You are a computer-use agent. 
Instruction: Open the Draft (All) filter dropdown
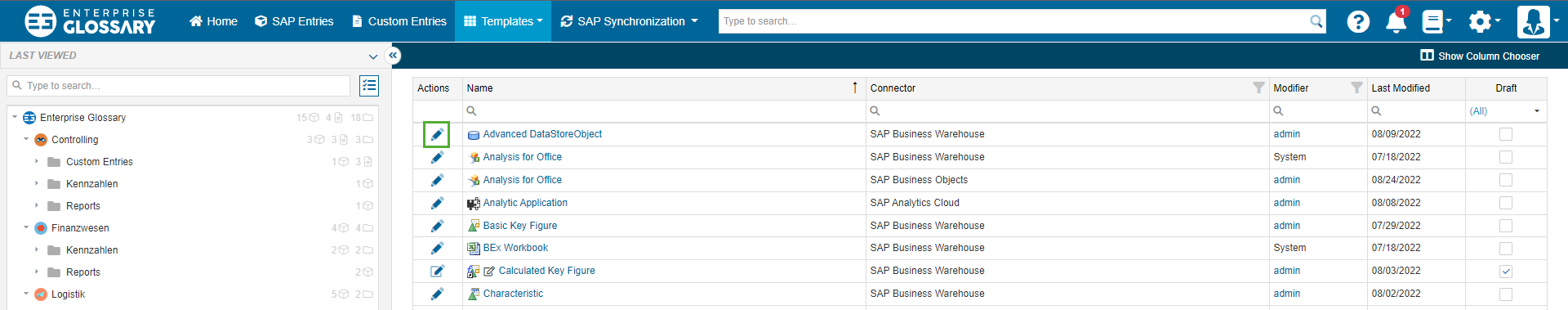(x=1505, y=111)
